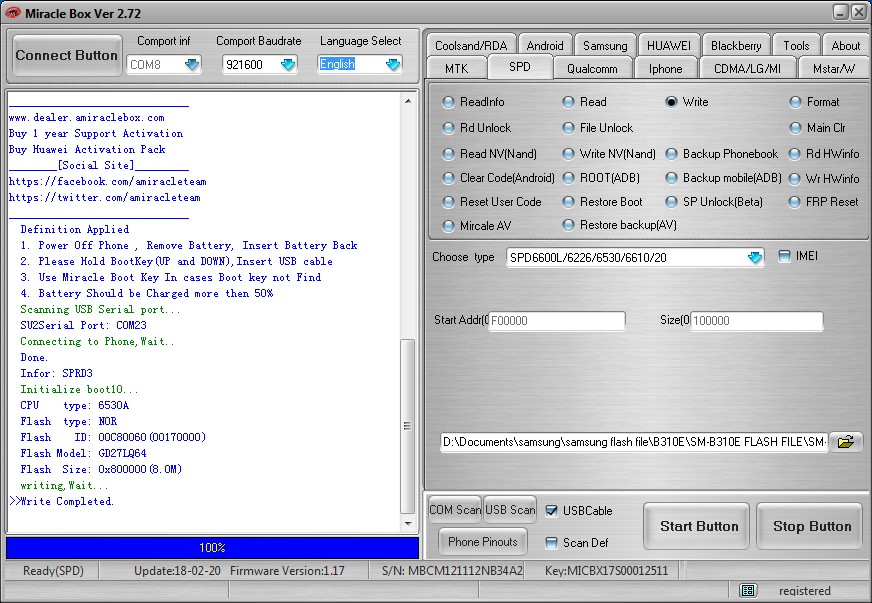Select the Restore Boot radio option
Screen dimensions: 872x603
[x=568, y=202]
